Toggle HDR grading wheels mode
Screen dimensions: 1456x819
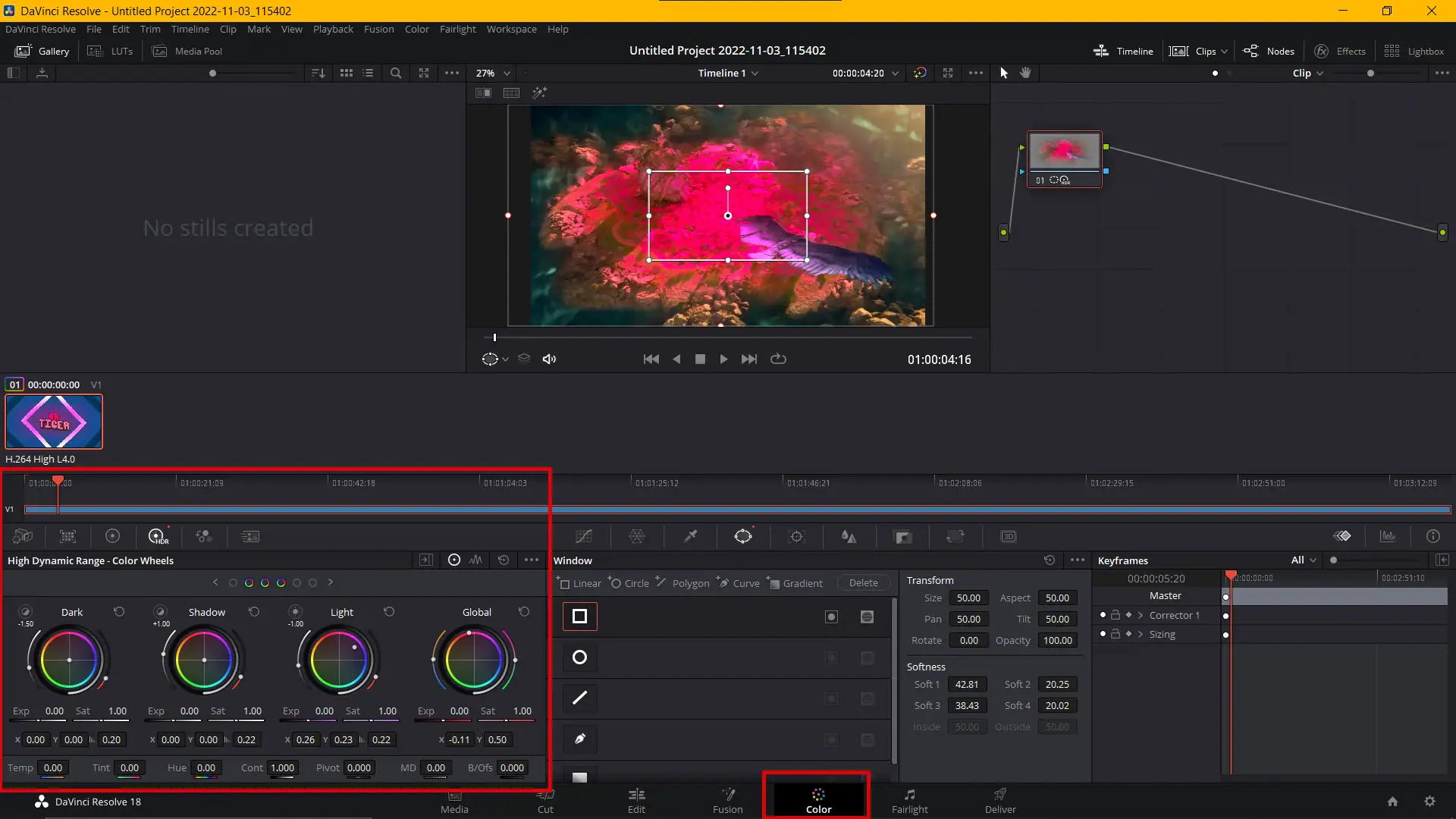[x=157, y=536]
